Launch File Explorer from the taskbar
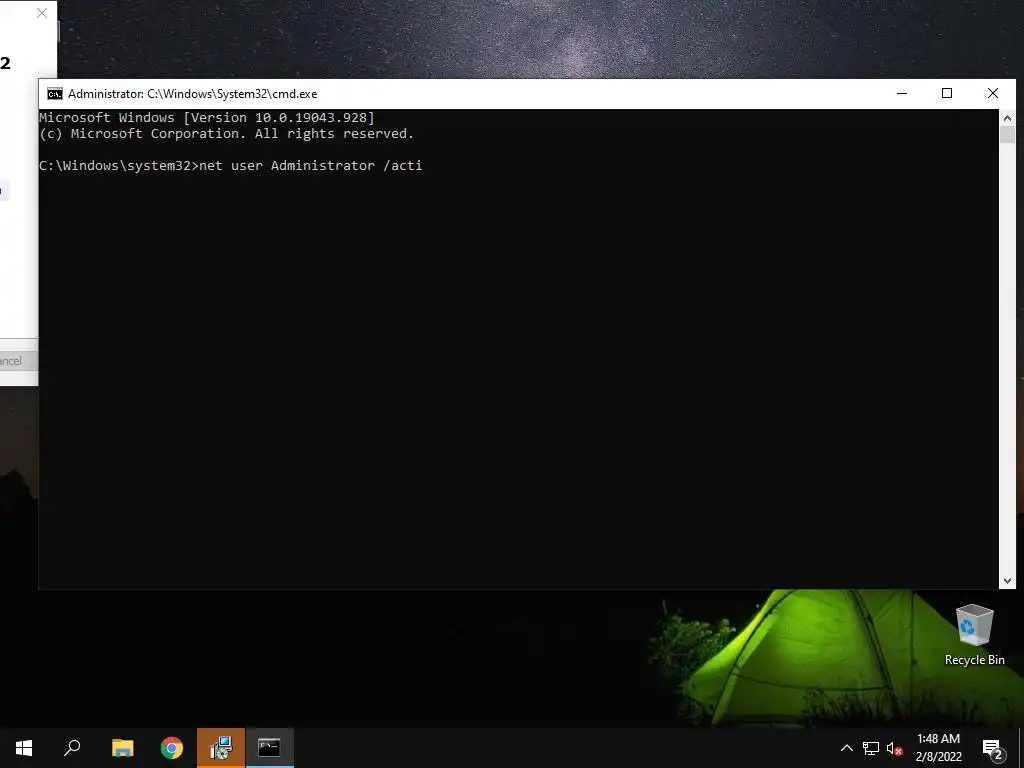1024x768 pixels. (122, 747)
